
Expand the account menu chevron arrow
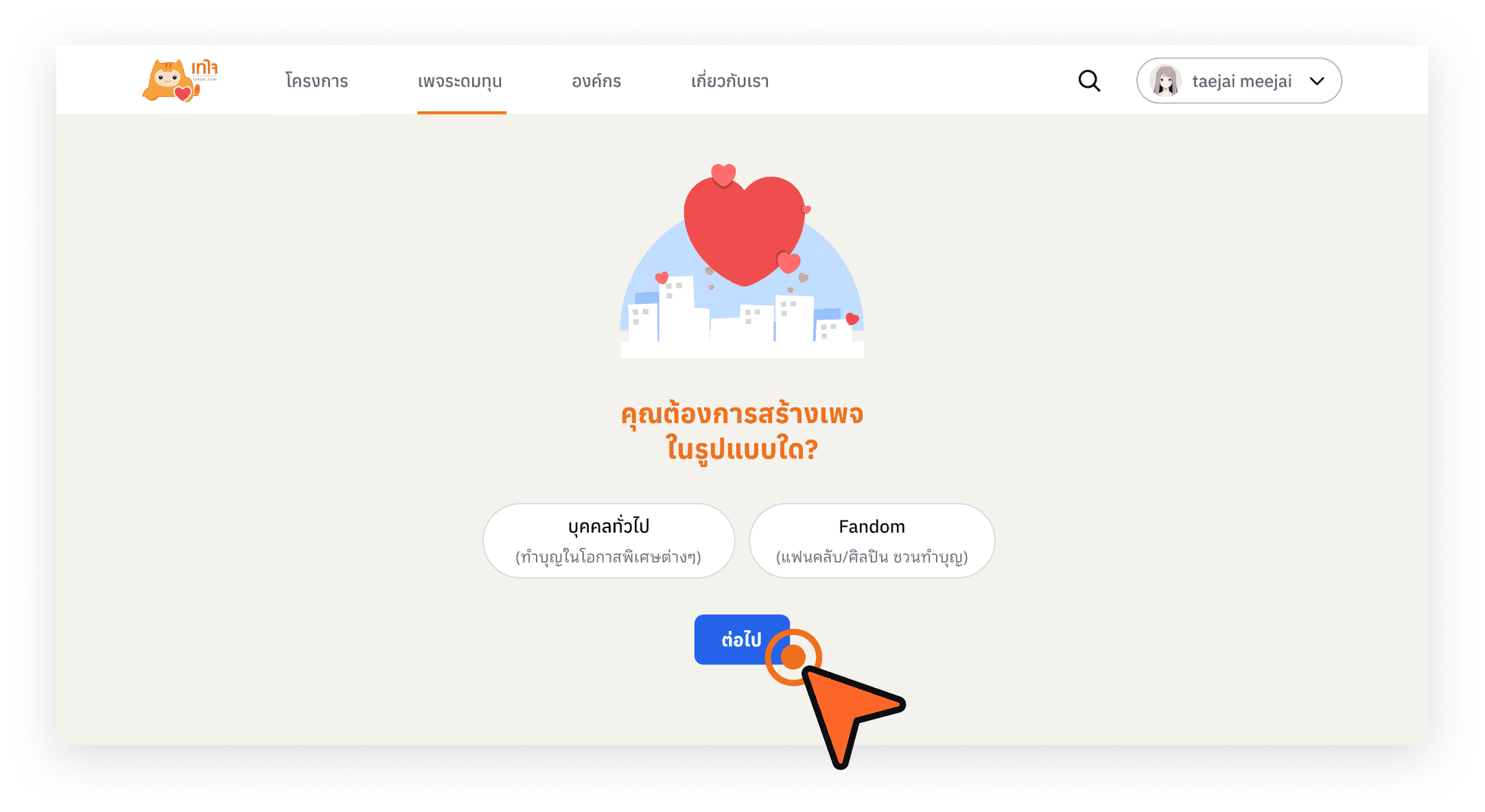(1317, 81)
